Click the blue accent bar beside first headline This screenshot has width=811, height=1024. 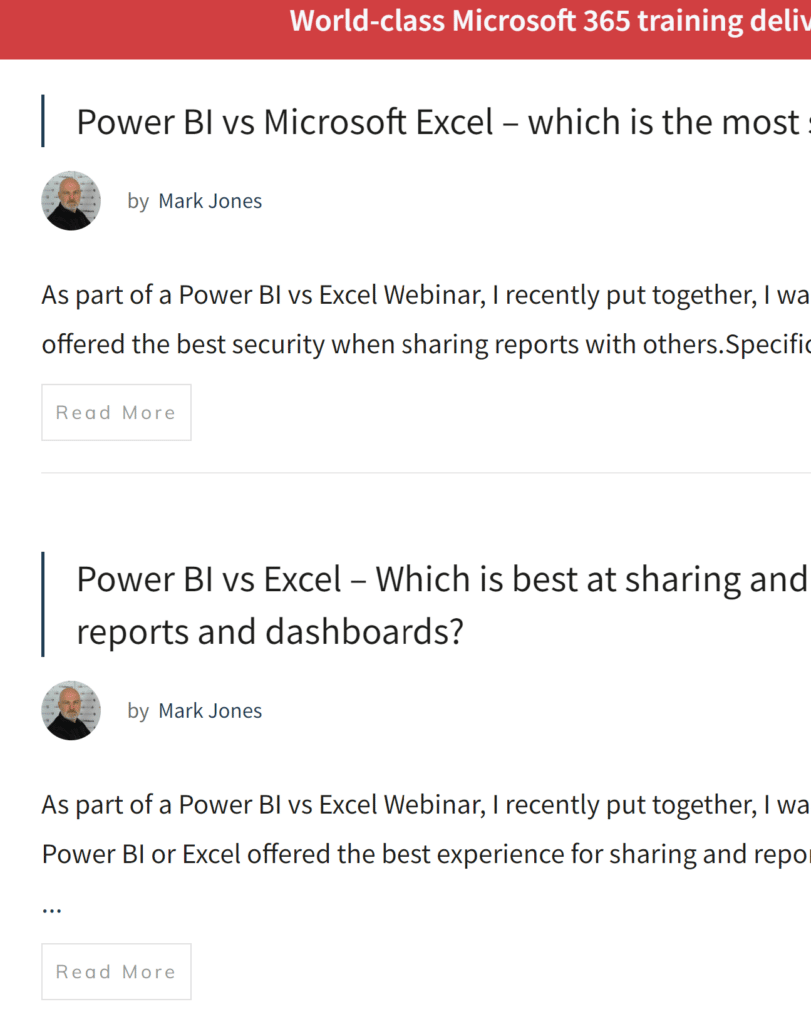point(43,121)
